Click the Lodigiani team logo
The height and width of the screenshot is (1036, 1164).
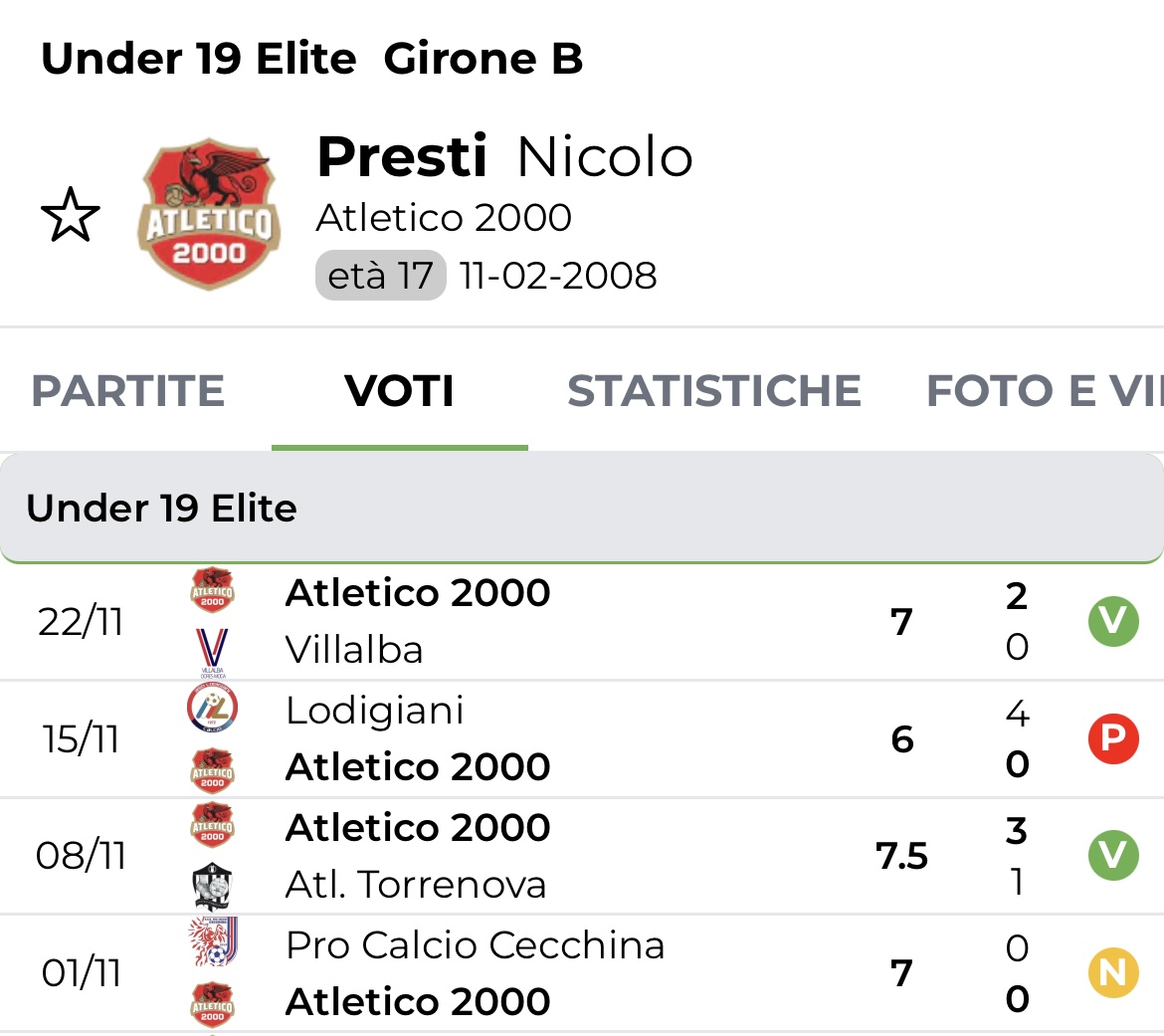tap(212, 710)
